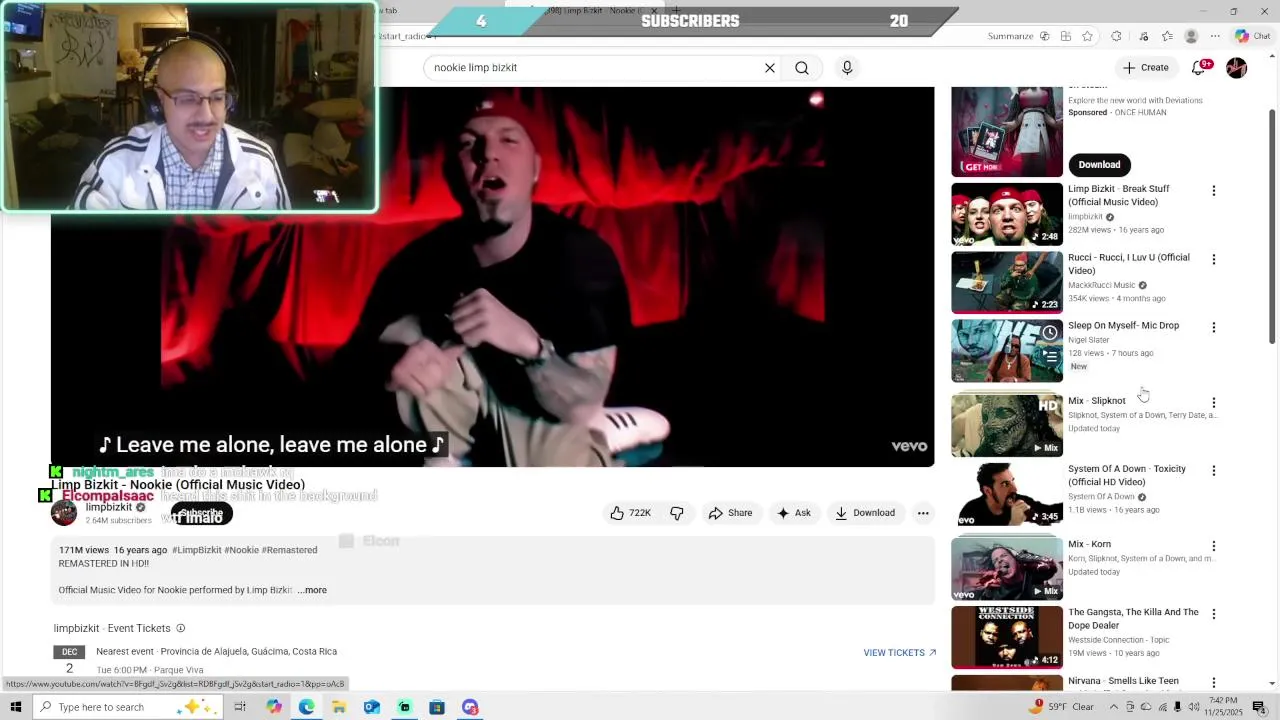Image resolution: width=1280 pixels, height=720 pixels.
Task: Open options menu for Sleep On Myself
Action: pyautogui.click(x=1214, y=327)
